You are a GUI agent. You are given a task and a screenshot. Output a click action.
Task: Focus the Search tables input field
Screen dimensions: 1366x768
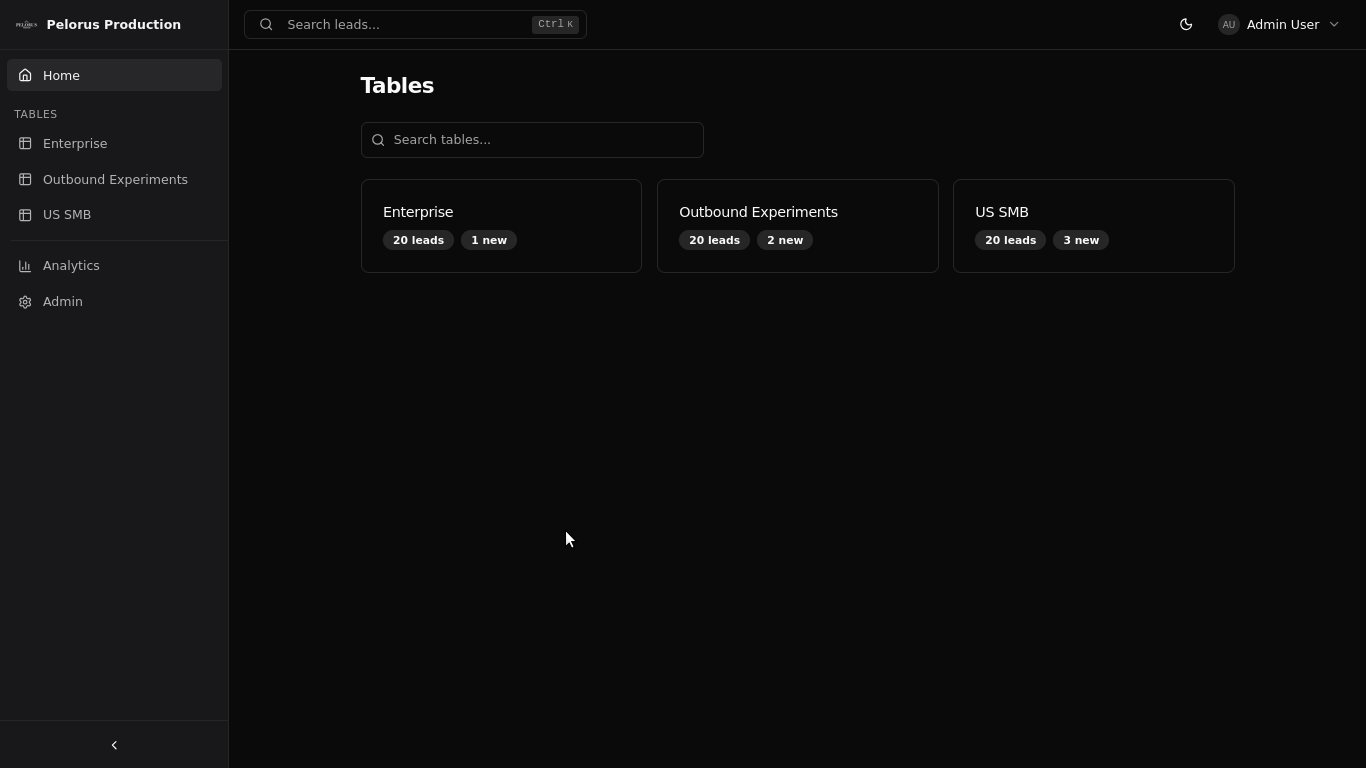pyautogui.click(x=532, y=140)
